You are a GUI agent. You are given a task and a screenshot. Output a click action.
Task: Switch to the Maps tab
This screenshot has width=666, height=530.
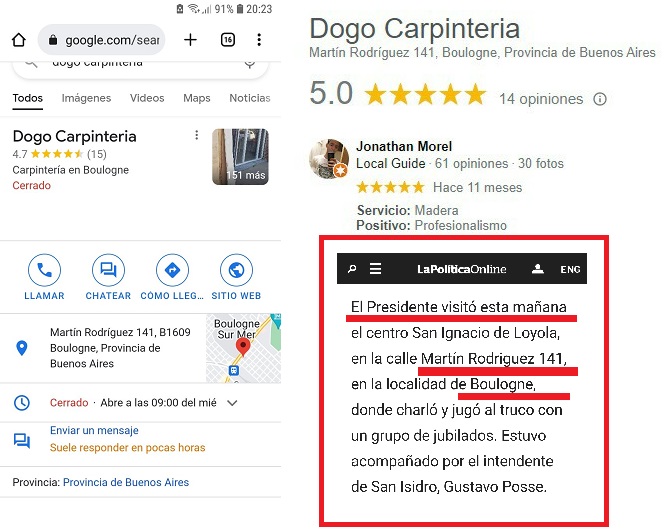(x=197, y=98)
